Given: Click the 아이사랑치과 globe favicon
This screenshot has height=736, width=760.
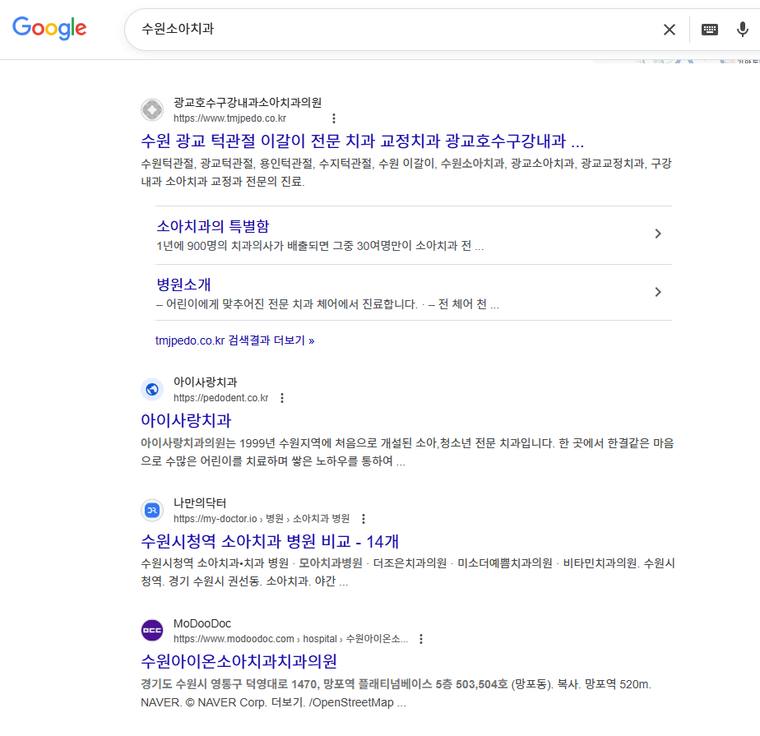Looking at the screenshot, I should coord(152,389).
